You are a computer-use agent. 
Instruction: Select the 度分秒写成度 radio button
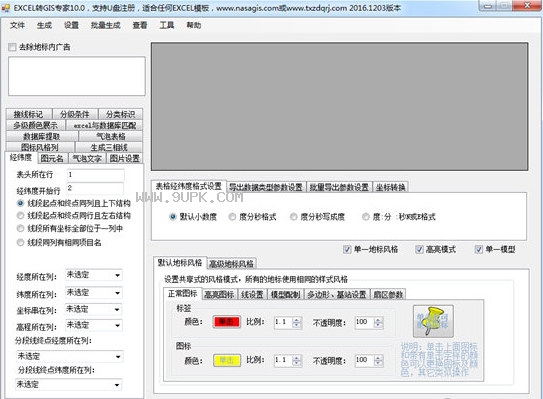point(294,217)
